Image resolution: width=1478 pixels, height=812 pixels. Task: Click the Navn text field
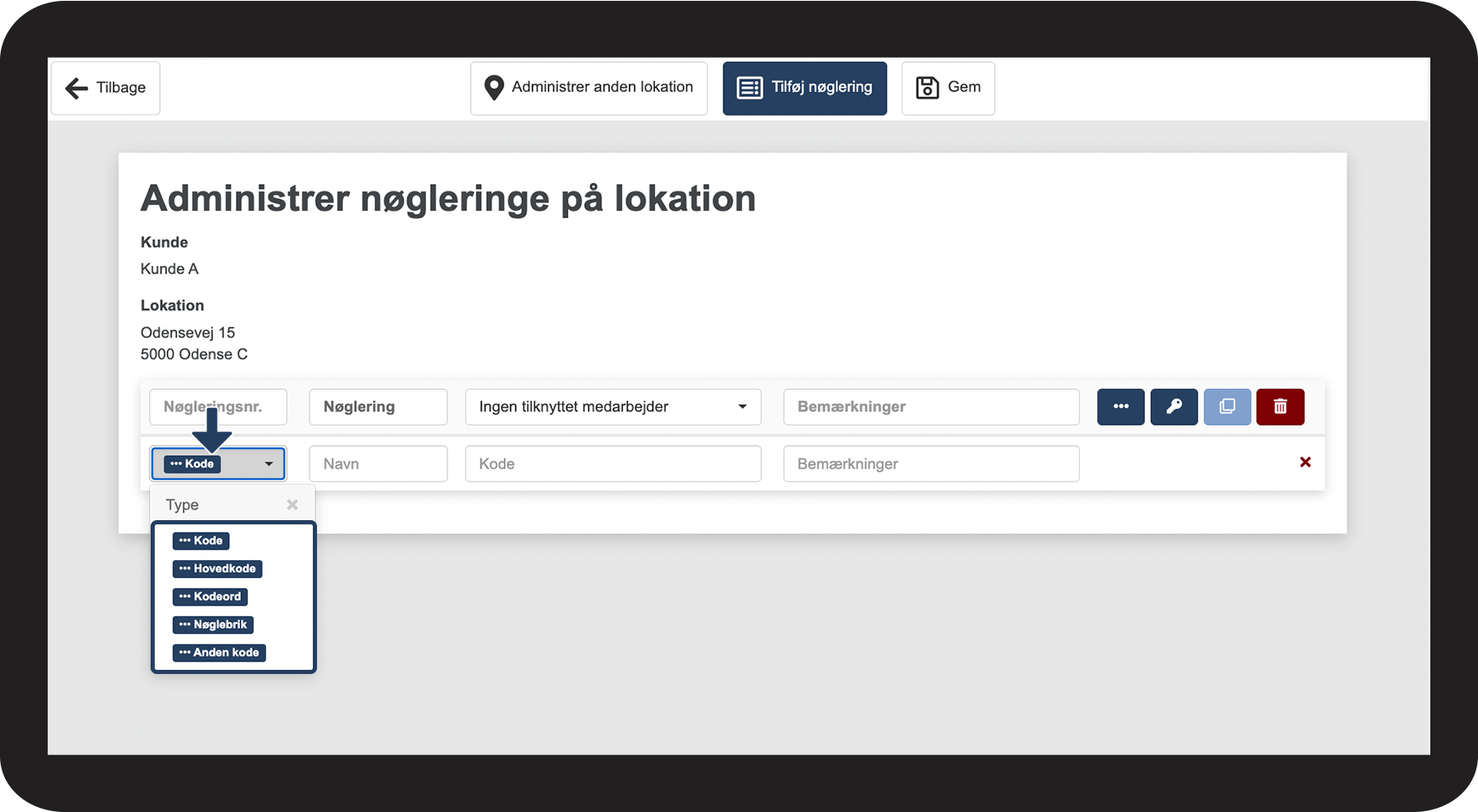378,464
